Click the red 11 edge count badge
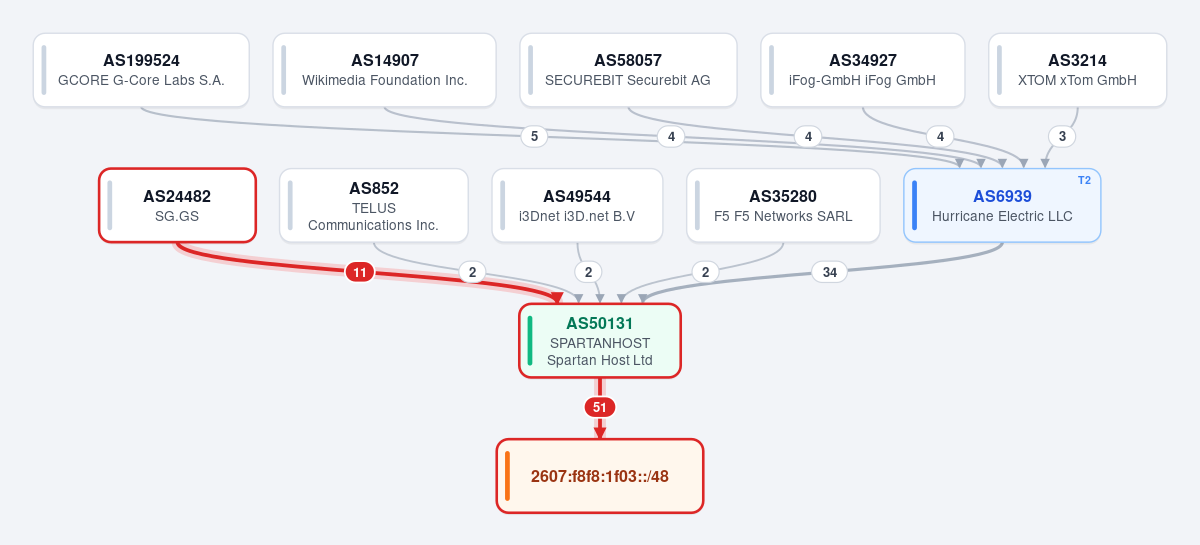 click(x=360, y=272)
